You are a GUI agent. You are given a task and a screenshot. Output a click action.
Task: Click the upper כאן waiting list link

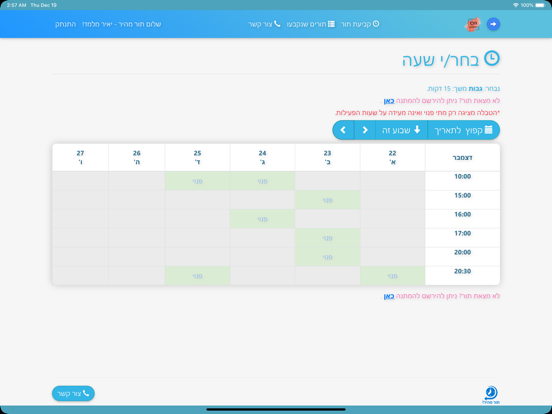tap(389, 101)
